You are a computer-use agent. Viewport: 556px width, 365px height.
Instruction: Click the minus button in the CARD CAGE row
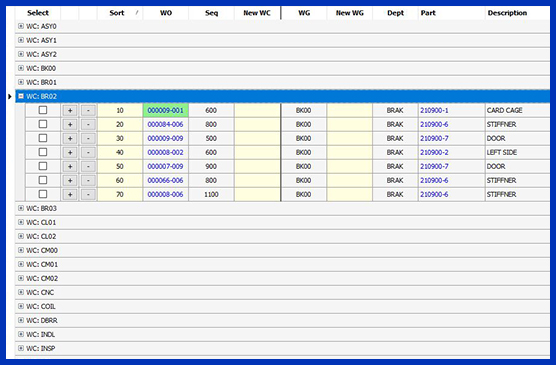(x=88, y=111)
